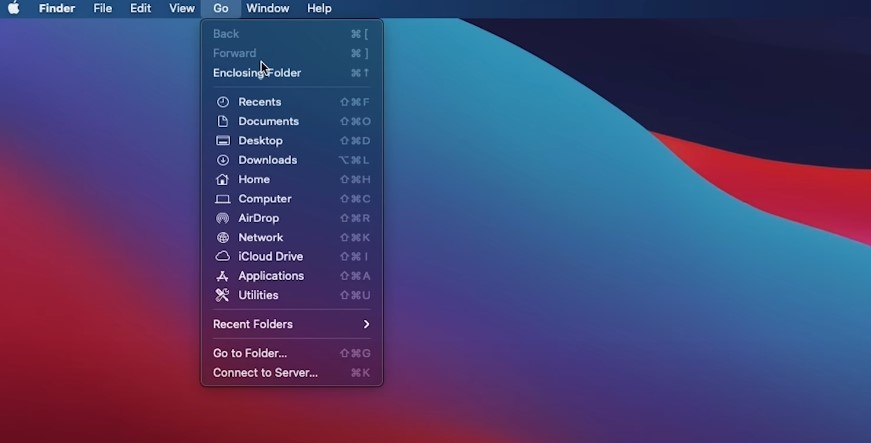This screenshot has height=443, width=871.
Task: Choose Enclosing Folder from Go menu
Action: (292, 73)
